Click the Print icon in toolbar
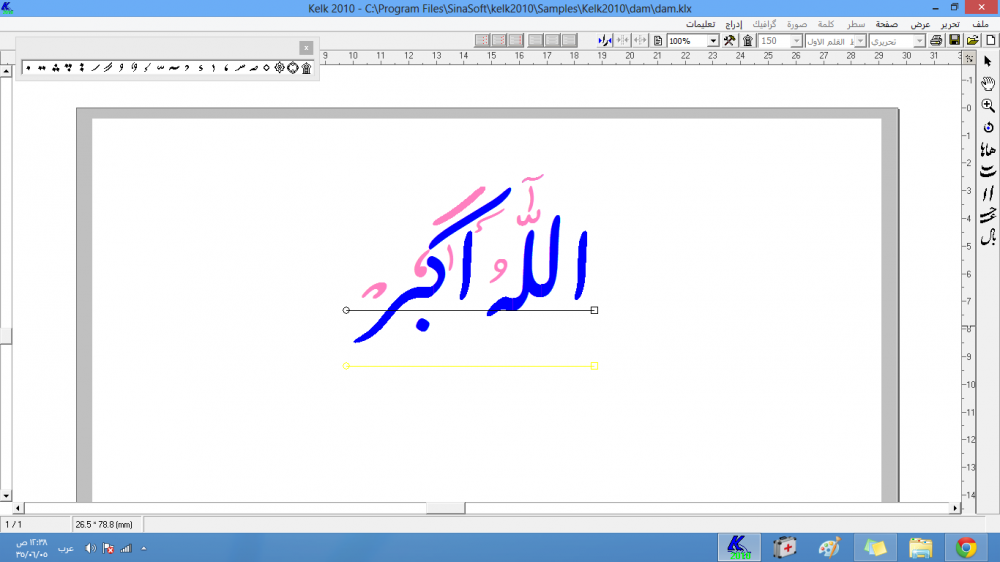 [936, 40]
